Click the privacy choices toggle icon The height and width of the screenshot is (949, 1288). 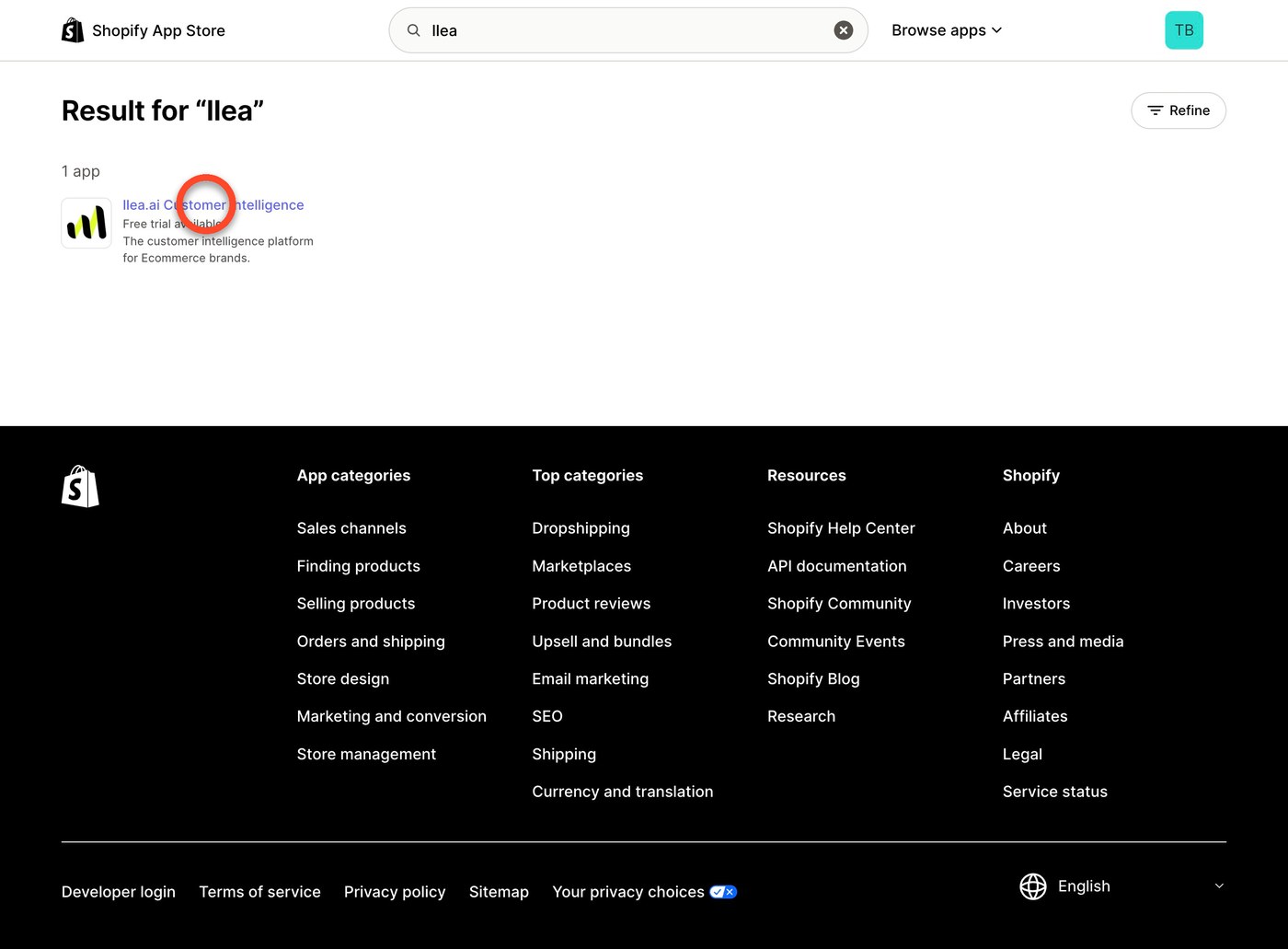coord(723,892)
